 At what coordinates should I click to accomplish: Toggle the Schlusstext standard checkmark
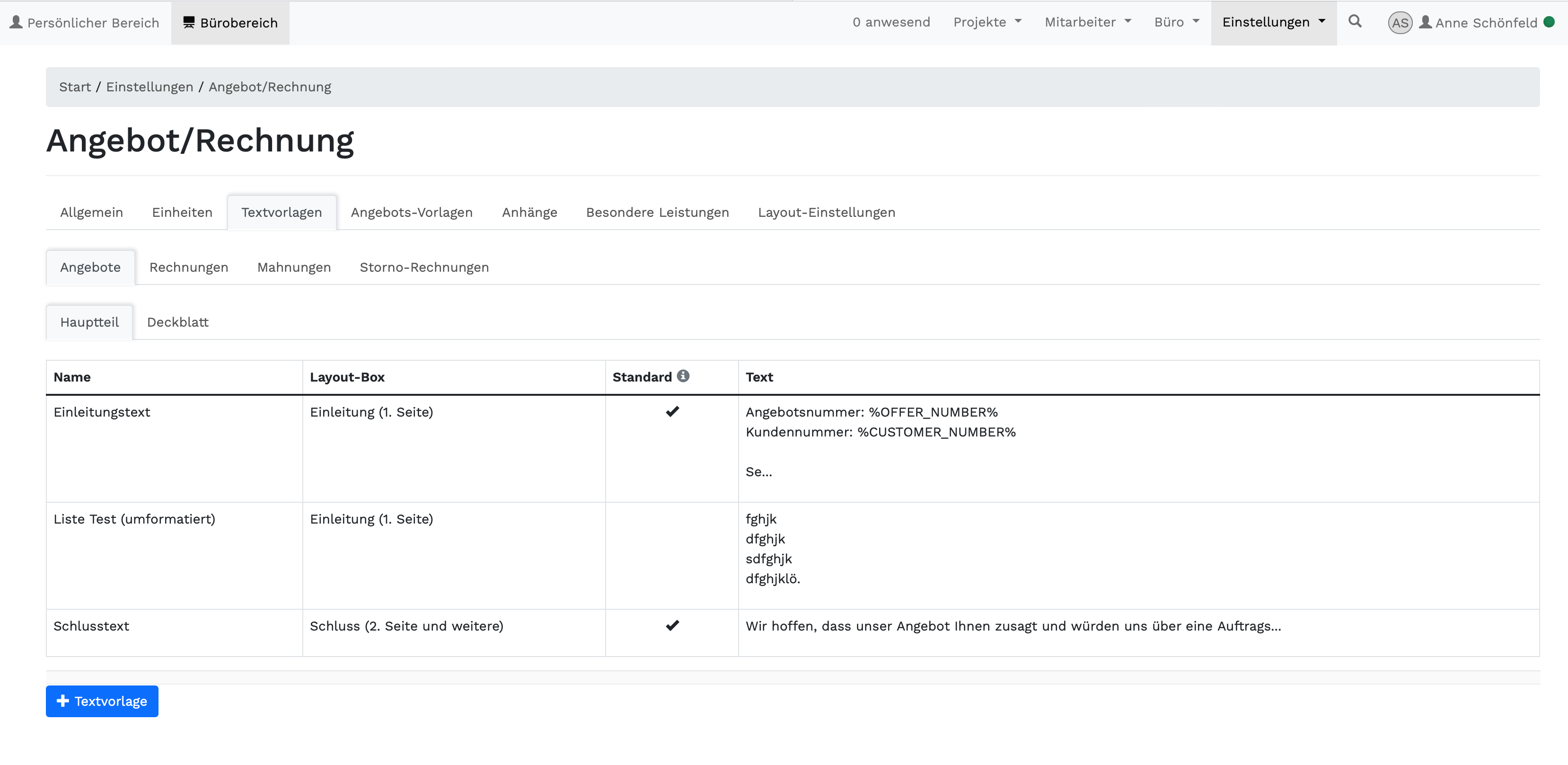pyautogui.click(x=672, y=625)
